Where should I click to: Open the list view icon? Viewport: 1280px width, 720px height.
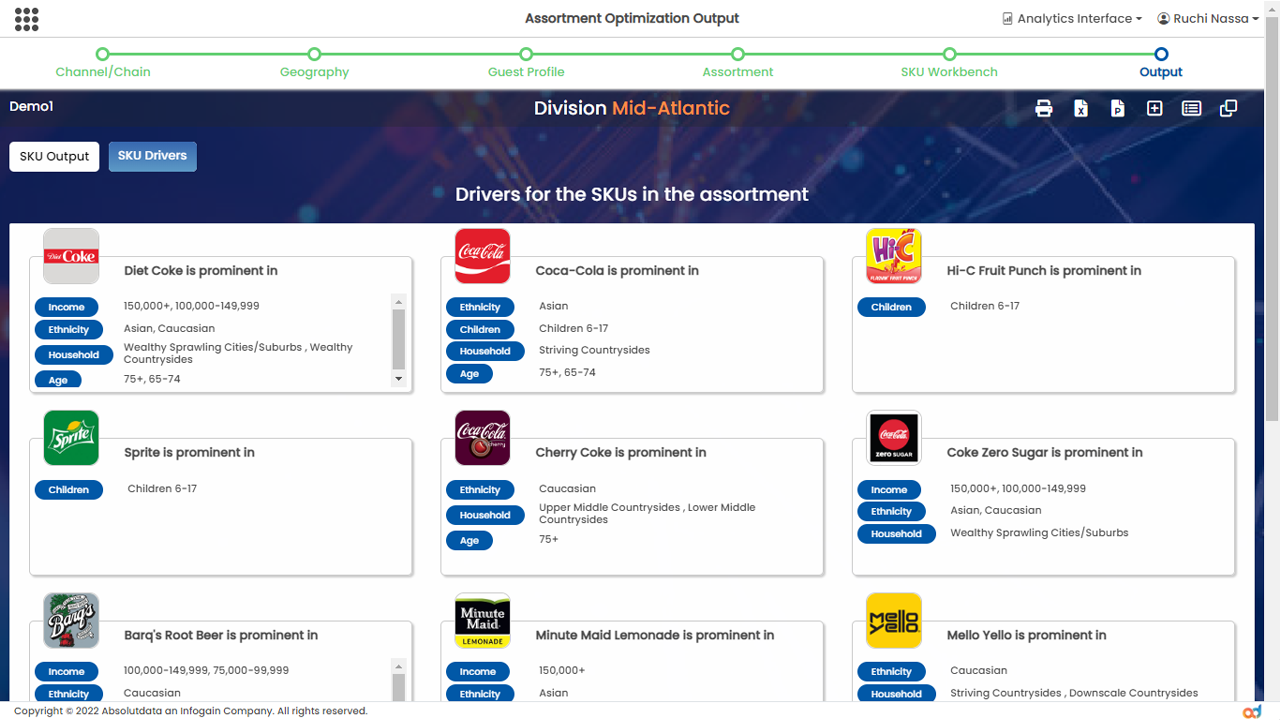pyautogui.click(x=1191, y=108)
